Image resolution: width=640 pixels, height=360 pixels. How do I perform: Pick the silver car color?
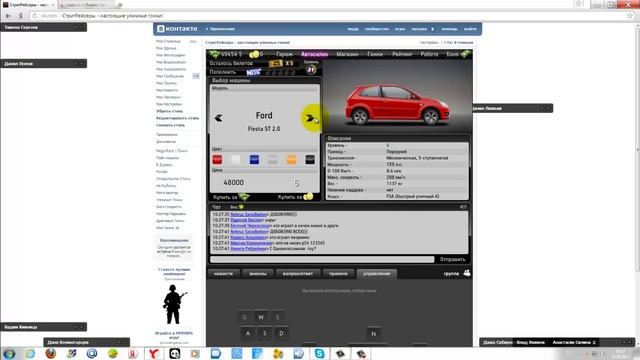(273, 160)
